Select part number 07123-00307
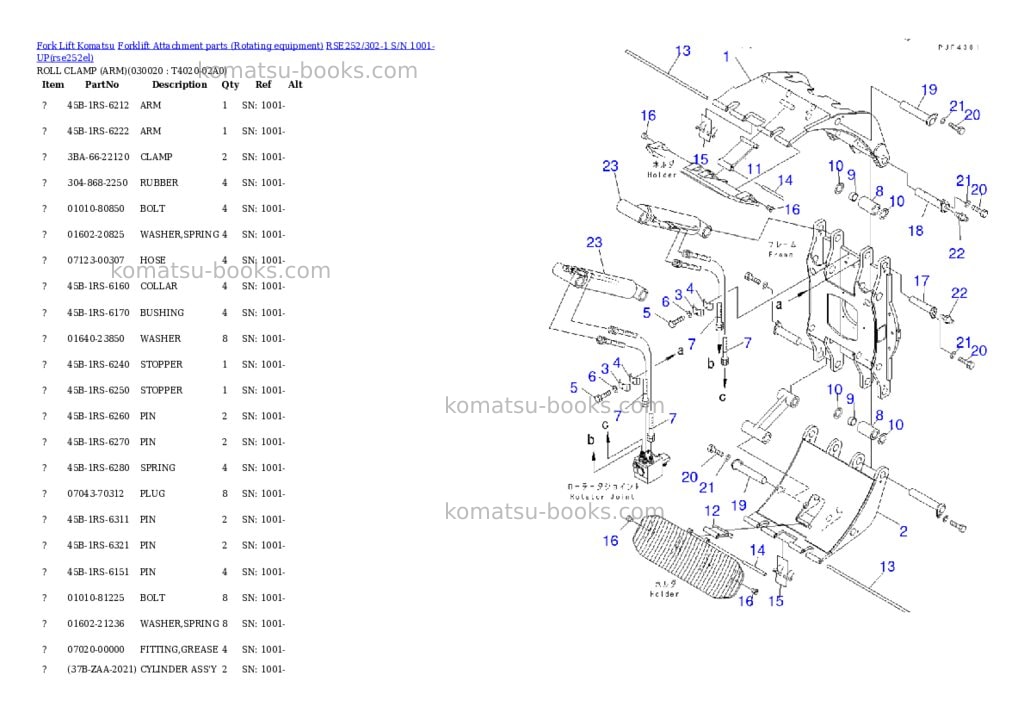Screen dimensions: 1024x725 tap(95, 260)
